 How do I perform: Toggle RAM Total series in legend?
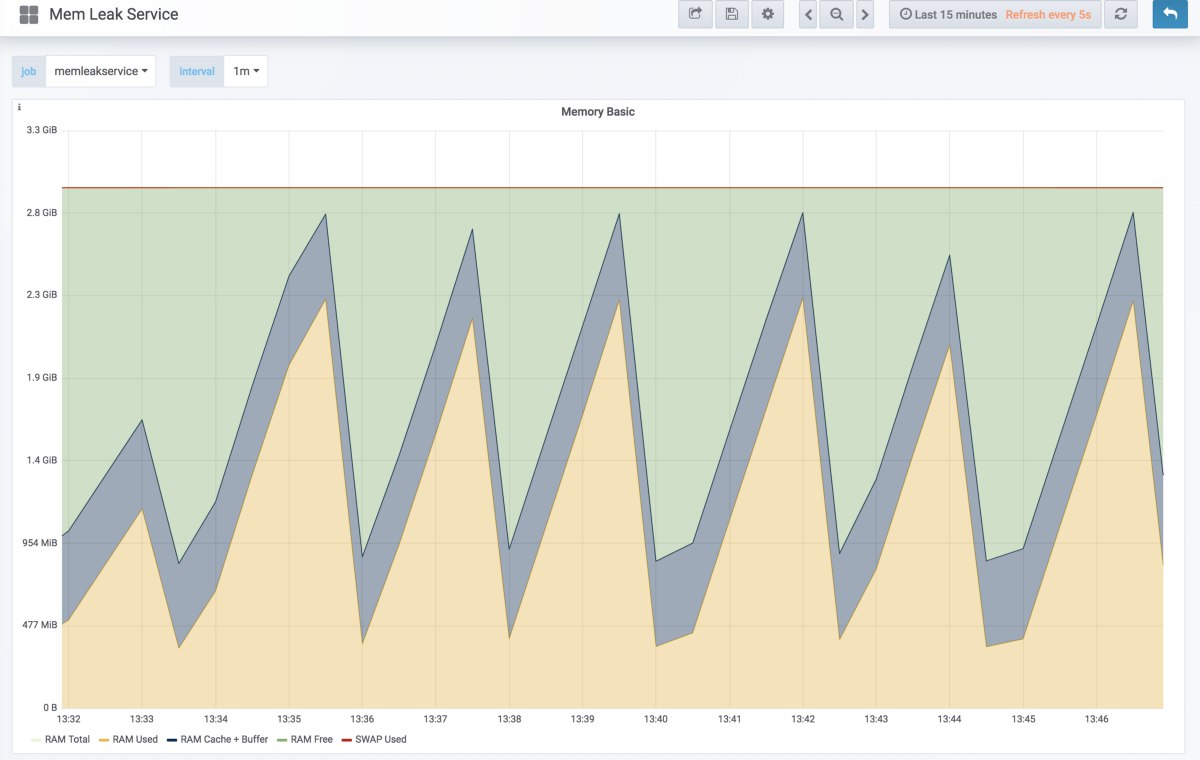(61, 740)
